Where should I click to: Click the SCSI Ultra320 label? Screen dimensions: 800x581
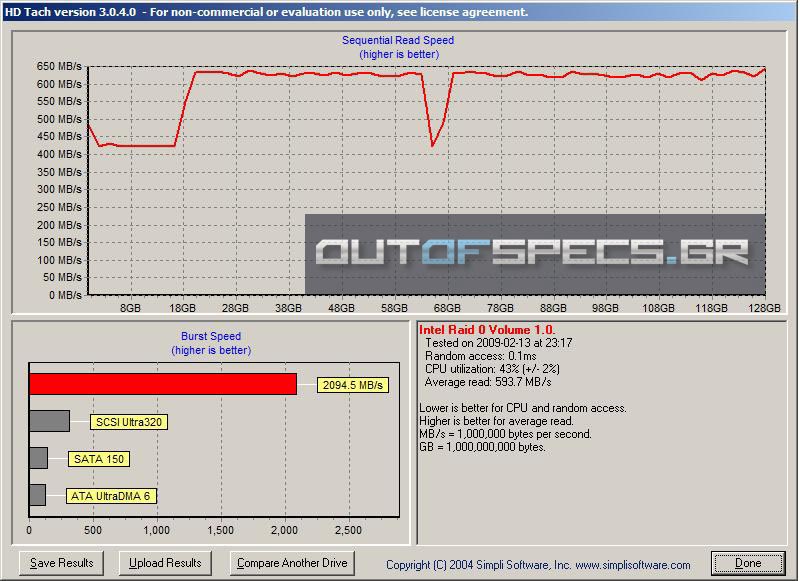point(129,422)
